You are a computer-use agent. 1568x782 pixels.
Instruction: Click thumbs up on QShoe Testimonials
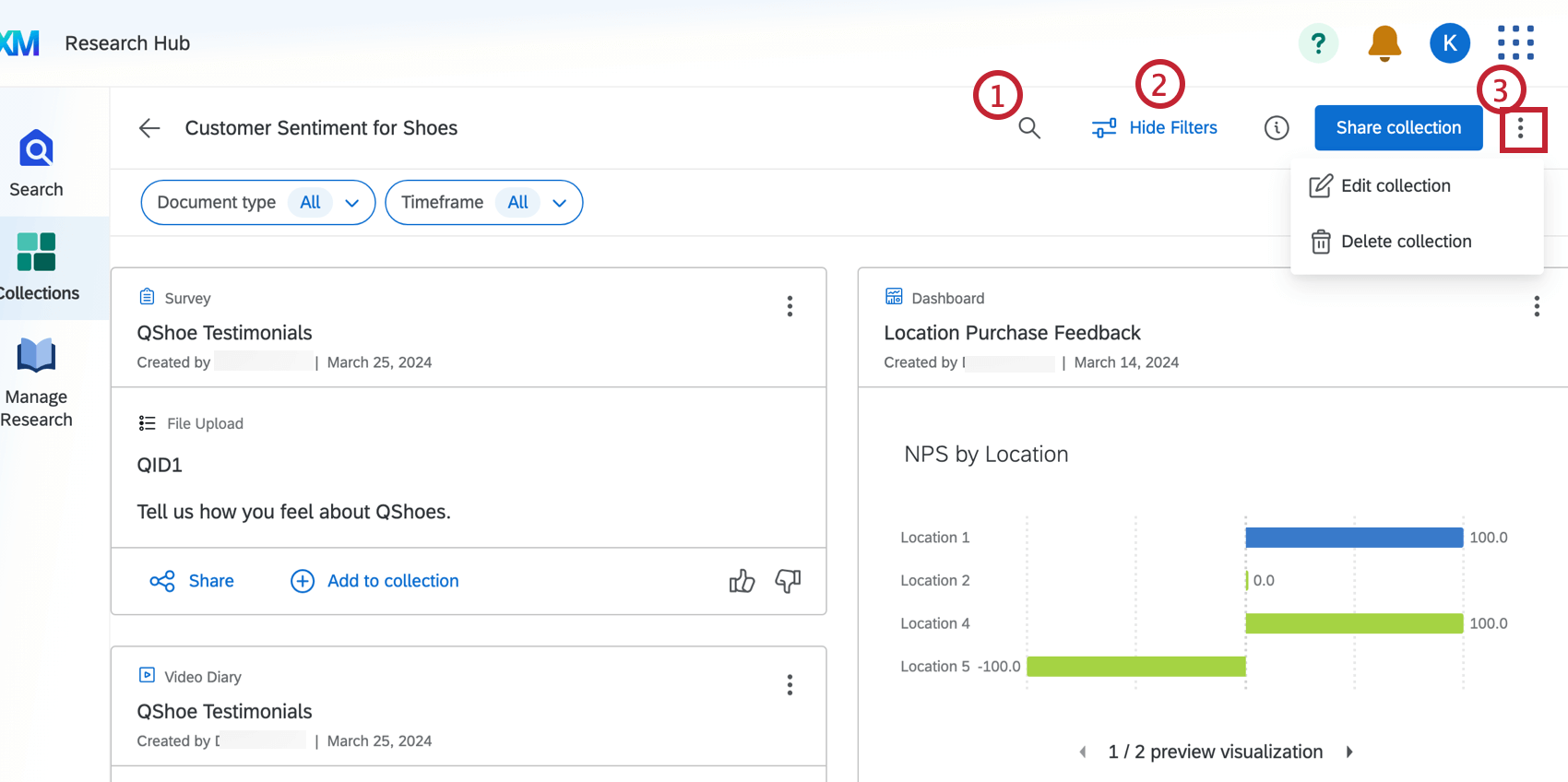point(742,581)
